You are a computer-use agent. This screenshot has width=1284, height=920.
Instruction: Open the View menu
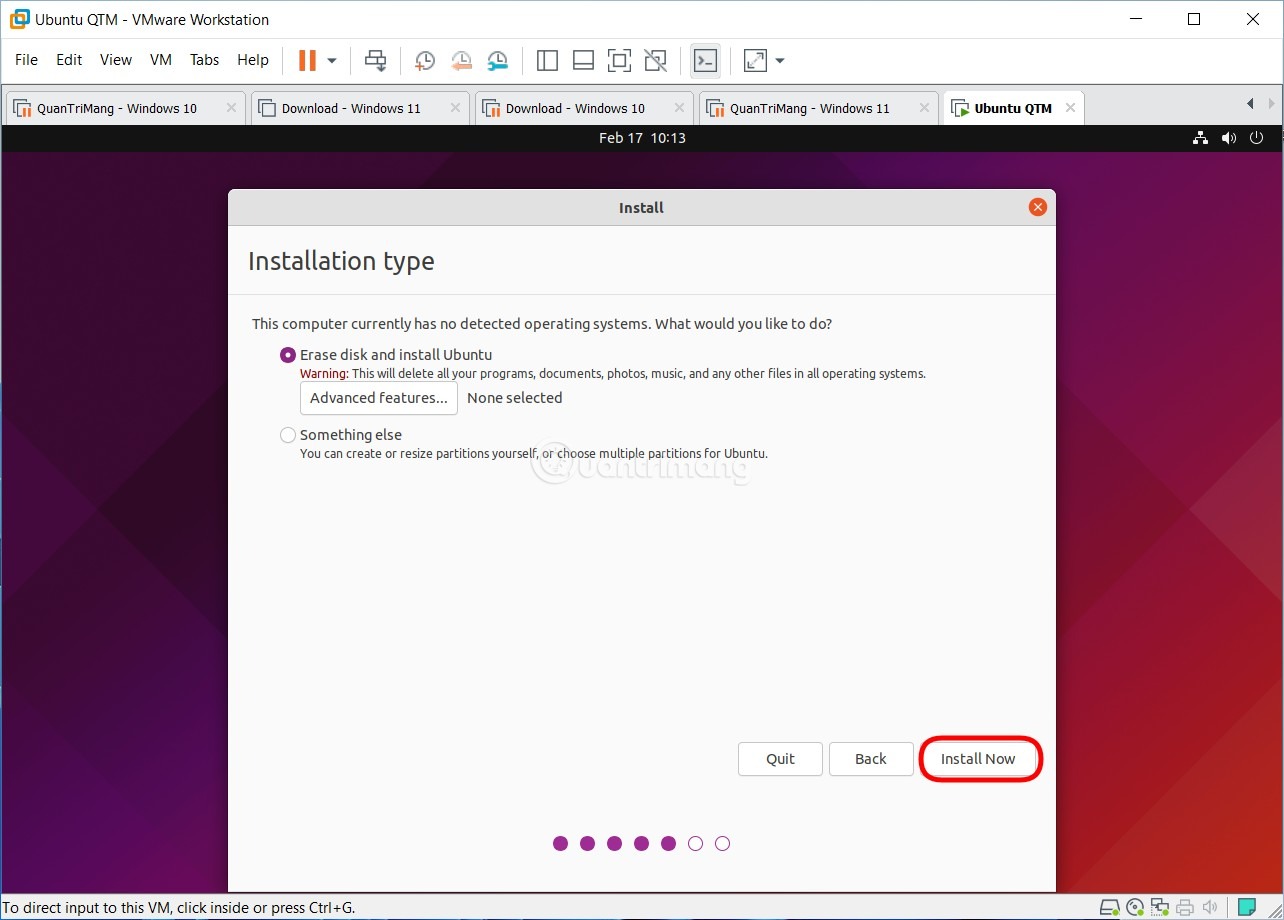[116, 60]
